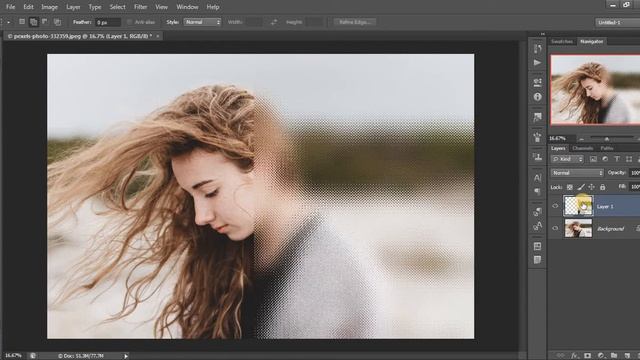Screen dimensions: 640x360
Task: Open the Layer Comps panel icon
Action: (537, 246)
